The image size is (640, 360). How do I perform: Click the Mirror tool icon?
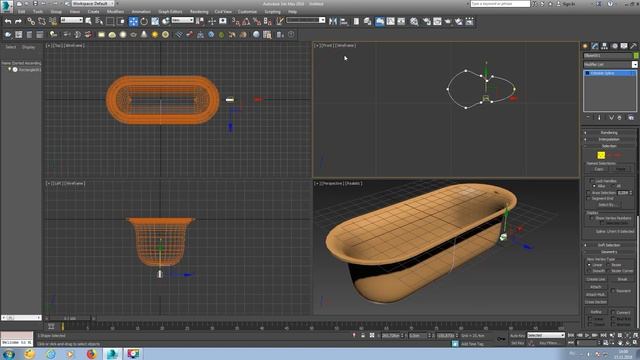(333, 21)
